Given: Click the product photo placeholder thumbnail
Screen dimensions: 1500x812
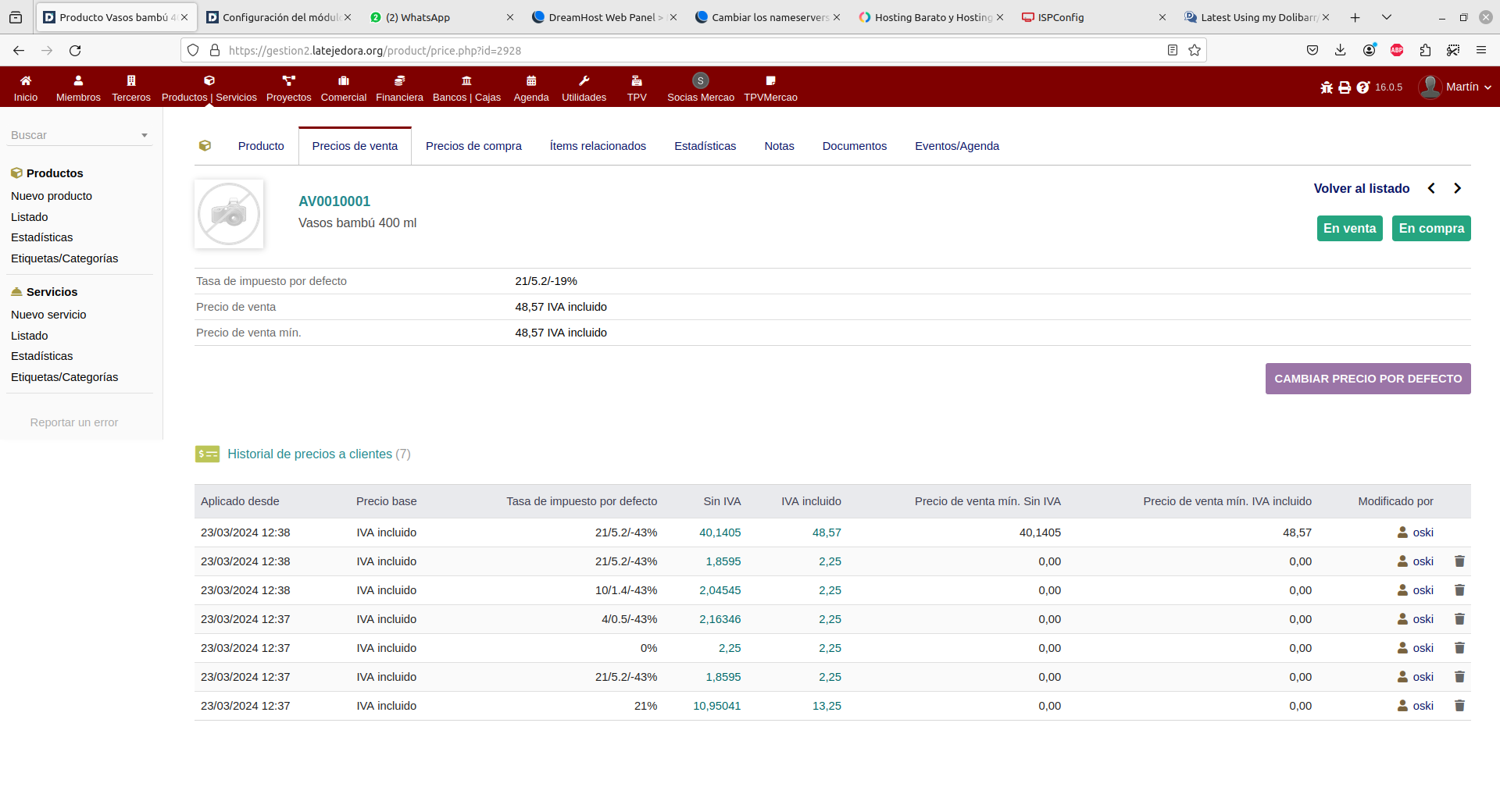Looking at the screenshot, I should coord(229,214).
